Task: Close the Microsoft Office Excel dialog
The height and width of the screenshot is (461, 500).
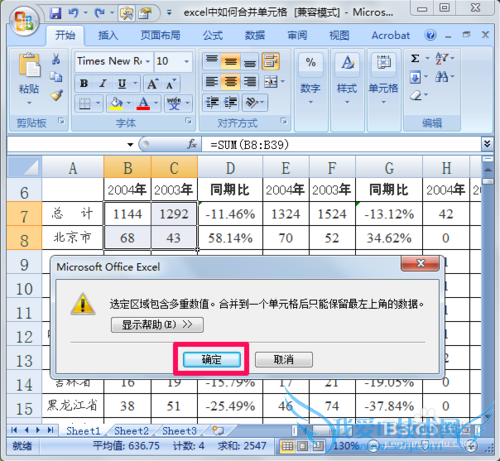Action: tap(420, 264)
